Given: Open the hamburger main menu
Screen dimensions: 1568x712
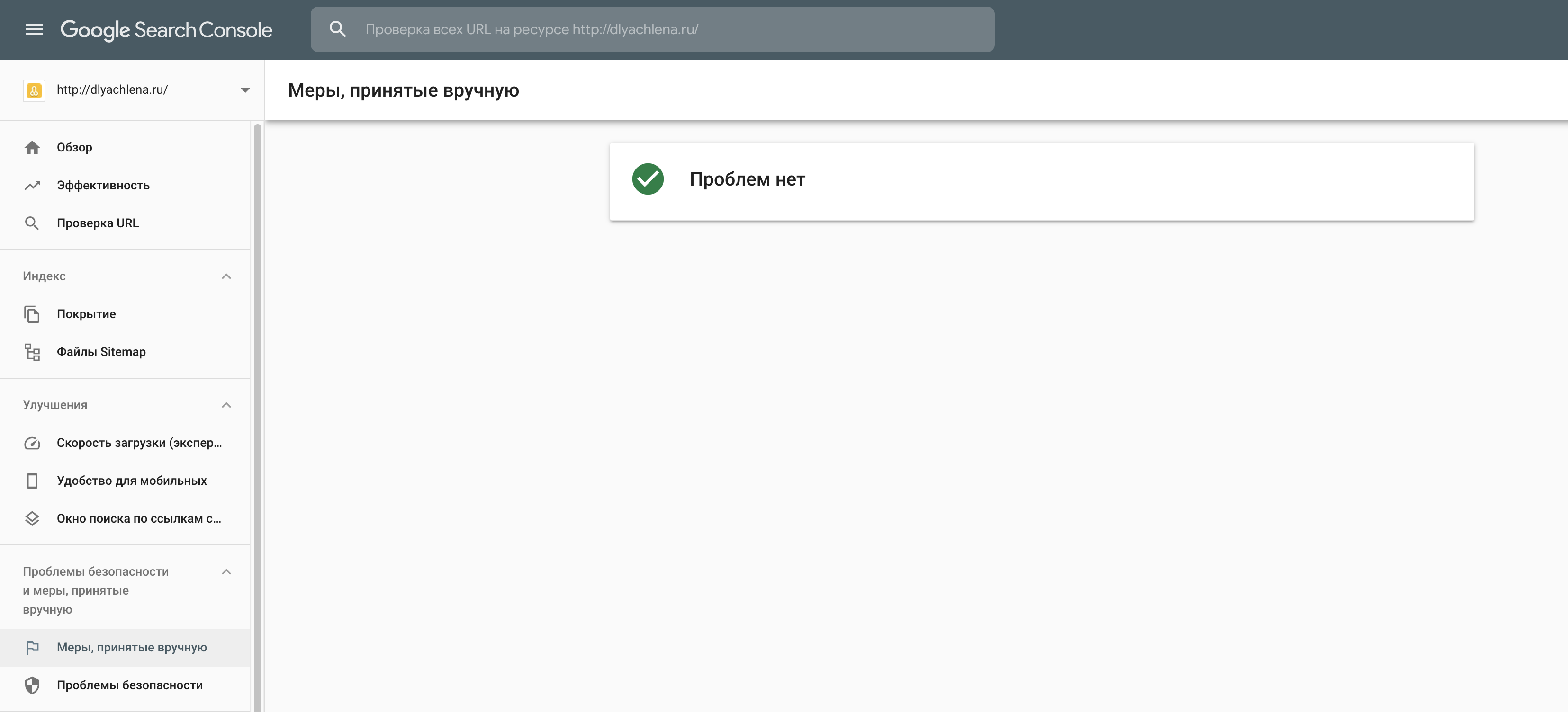Looking at the screenshot, I should (34, 29).
